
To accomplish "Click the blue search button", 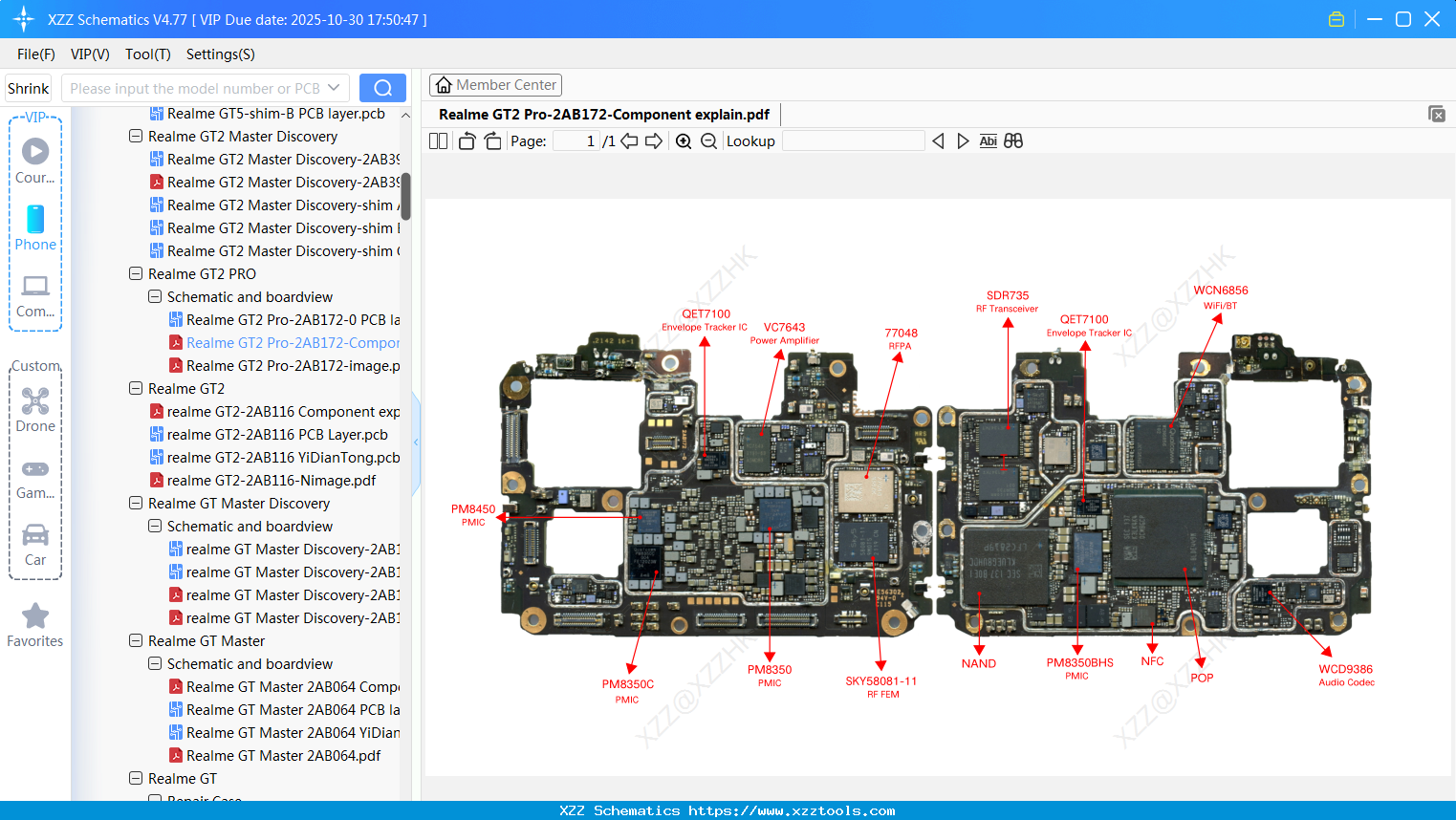I will tap(382, 88).
